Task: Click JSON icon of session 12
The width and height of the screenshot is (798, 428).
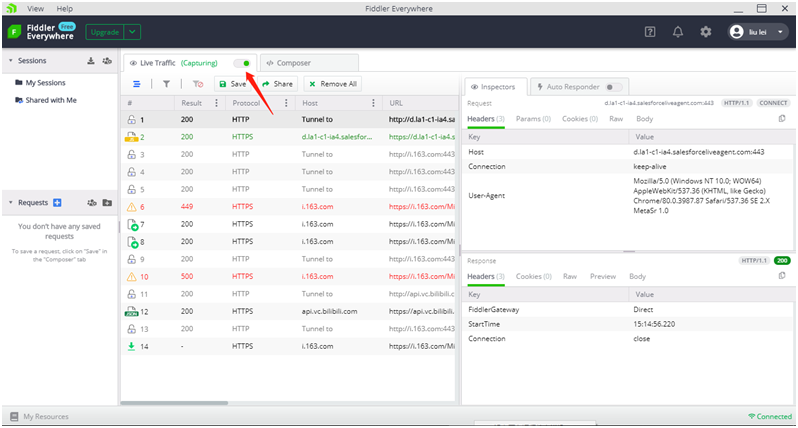Action: 131,311
